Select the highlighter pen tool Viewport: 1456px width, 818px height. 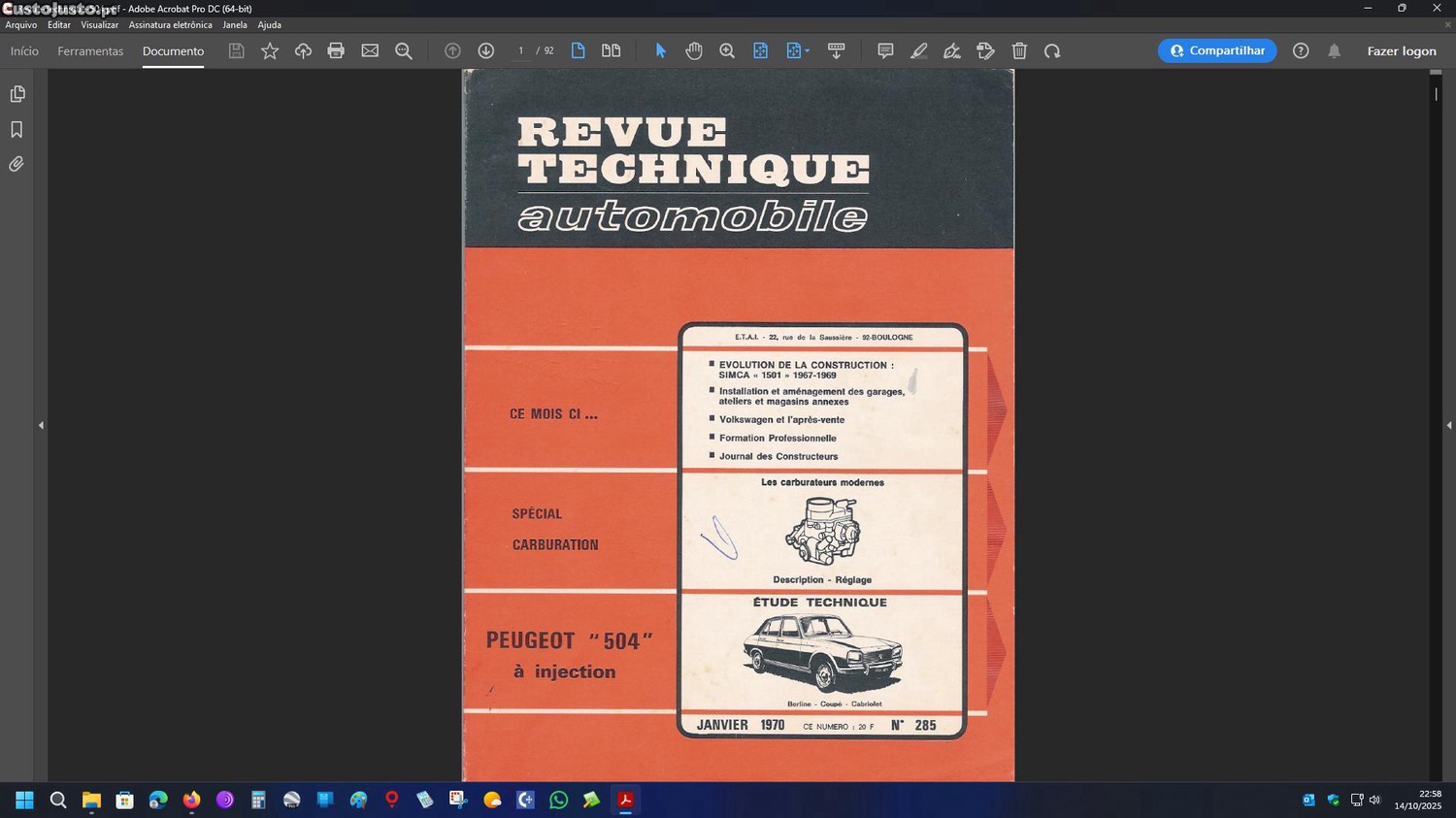coord(918,50)
